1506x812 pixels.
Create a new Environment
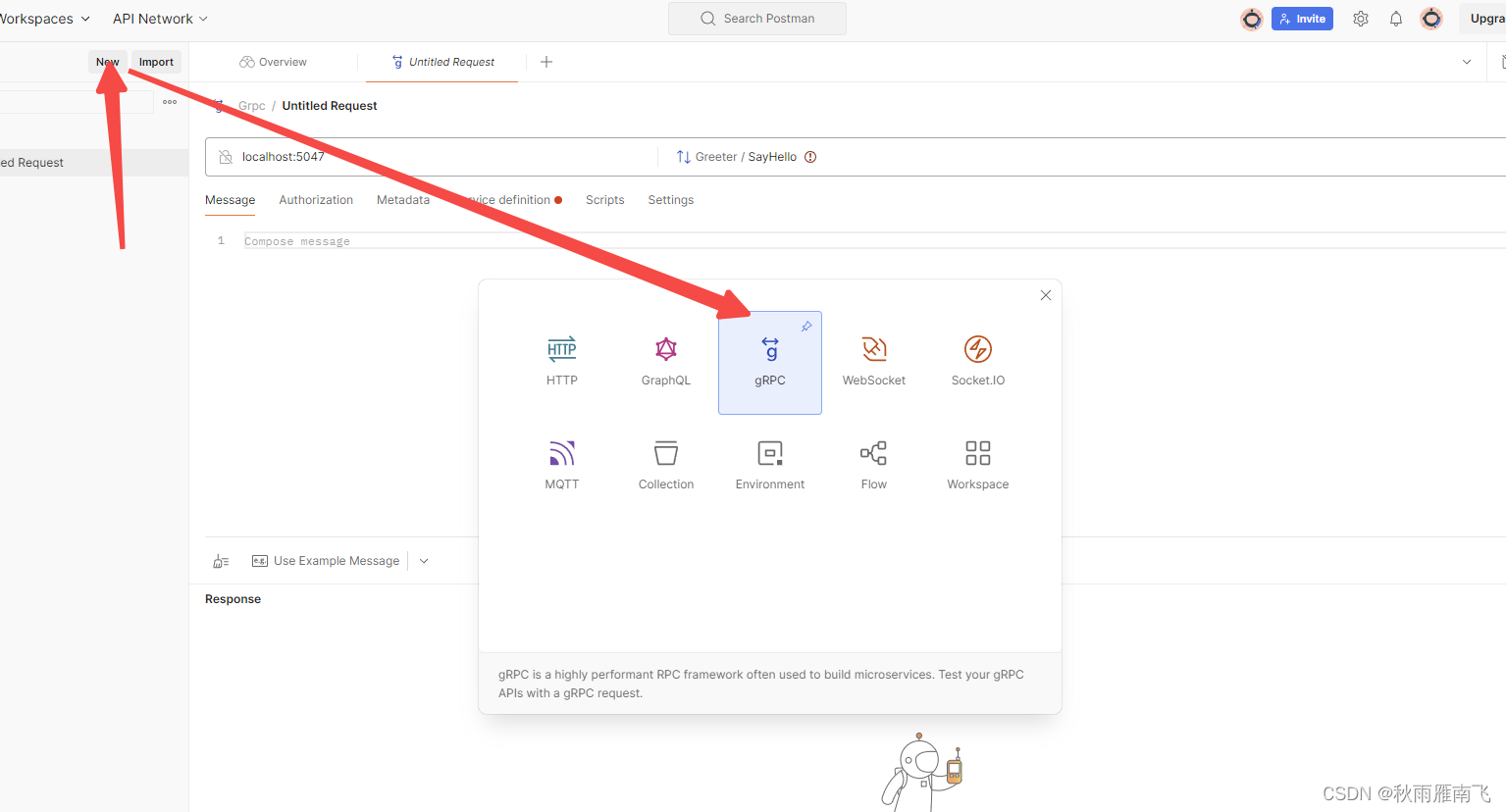coord(770,467)
